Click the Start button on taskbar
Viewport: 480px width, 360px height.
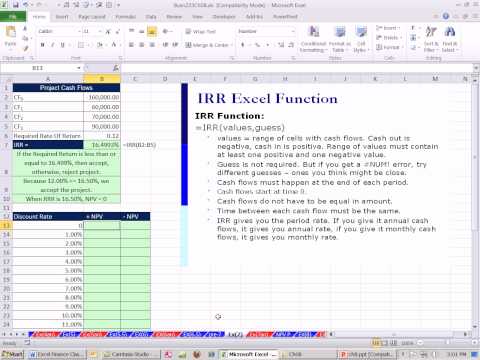pyautogui.click(x=12, y=354)
